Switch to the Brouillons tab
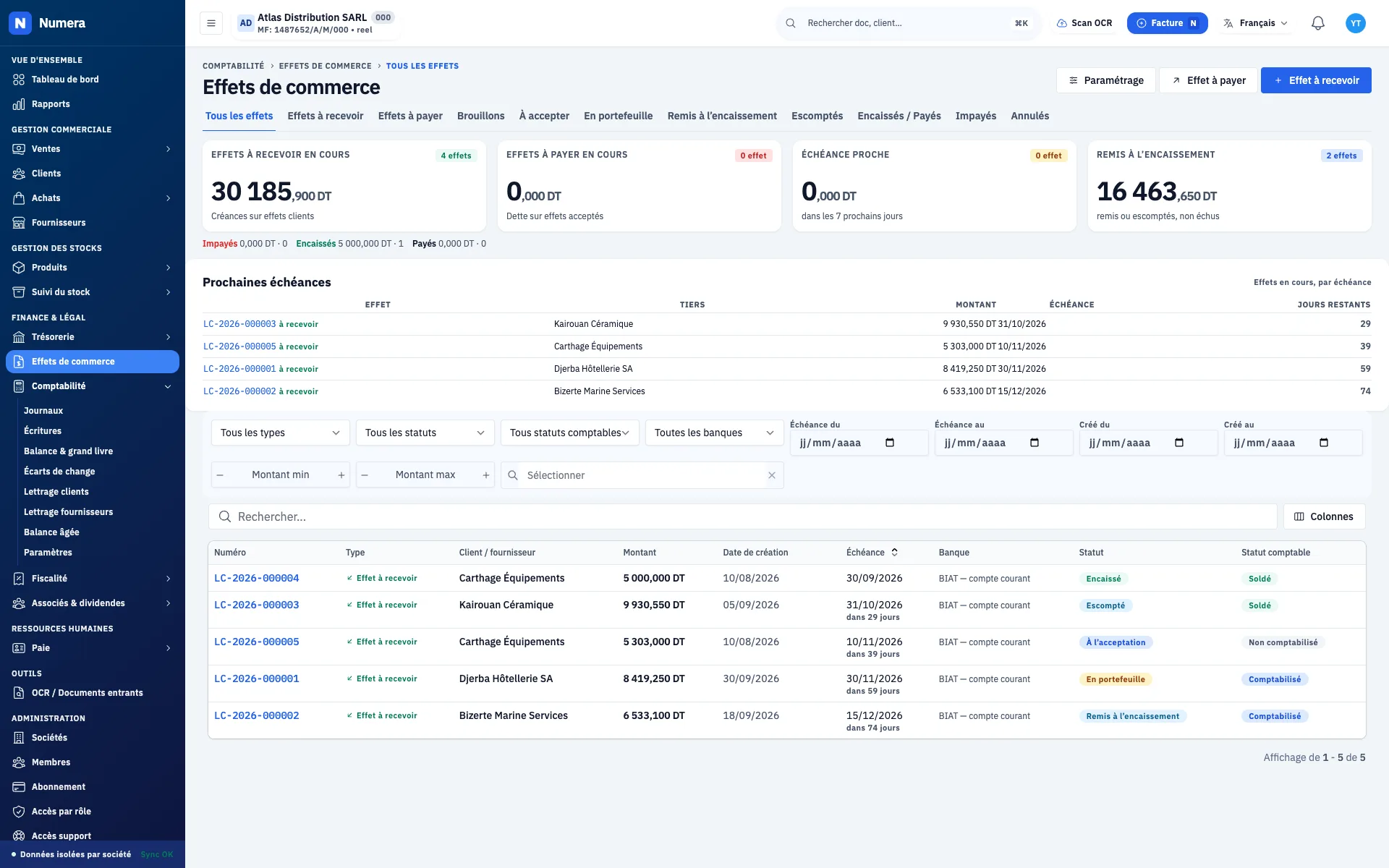Viewport: 1389px width, 868px height. point(481,116)
